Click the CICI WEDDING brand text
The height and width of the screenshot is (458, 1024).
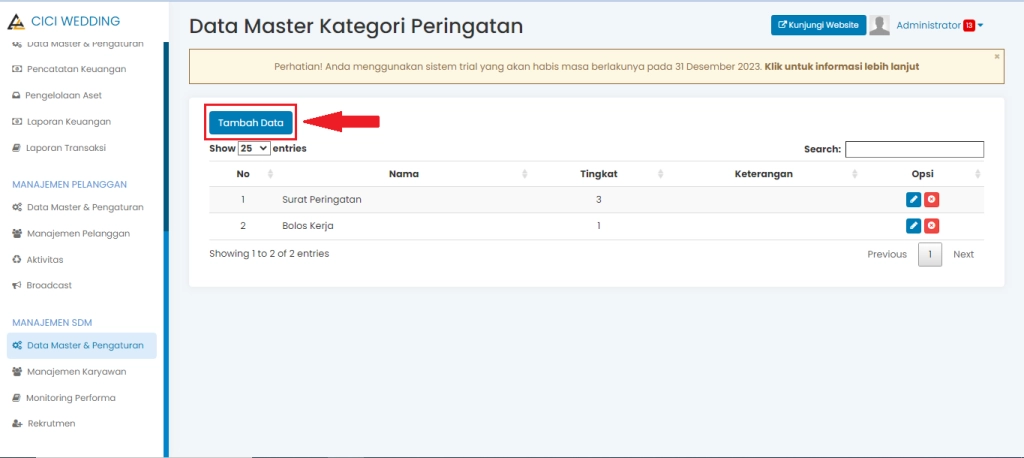click(76, 21)
